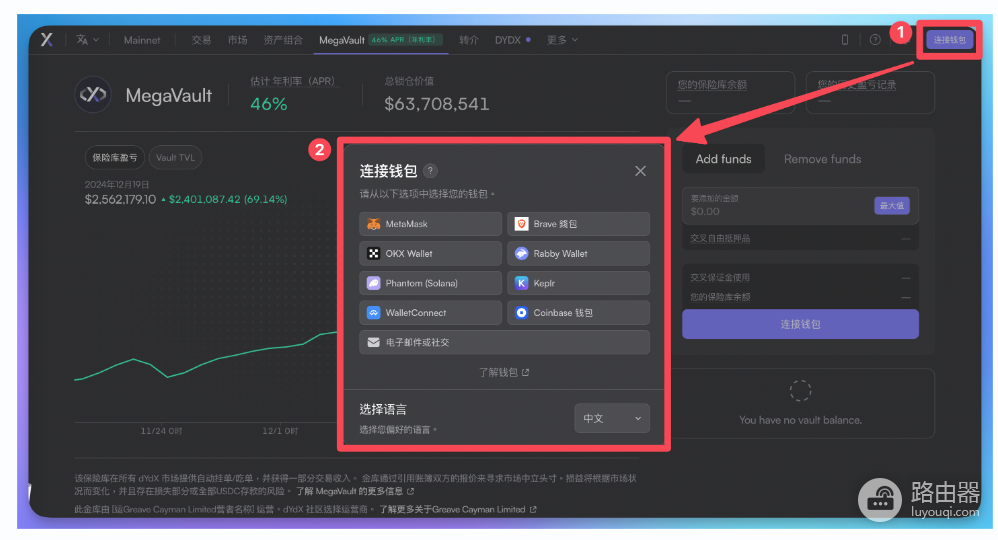This screenshot has width=998, height=540.
Task: Select the MegaVault nav tab
Action: (342, 40)
